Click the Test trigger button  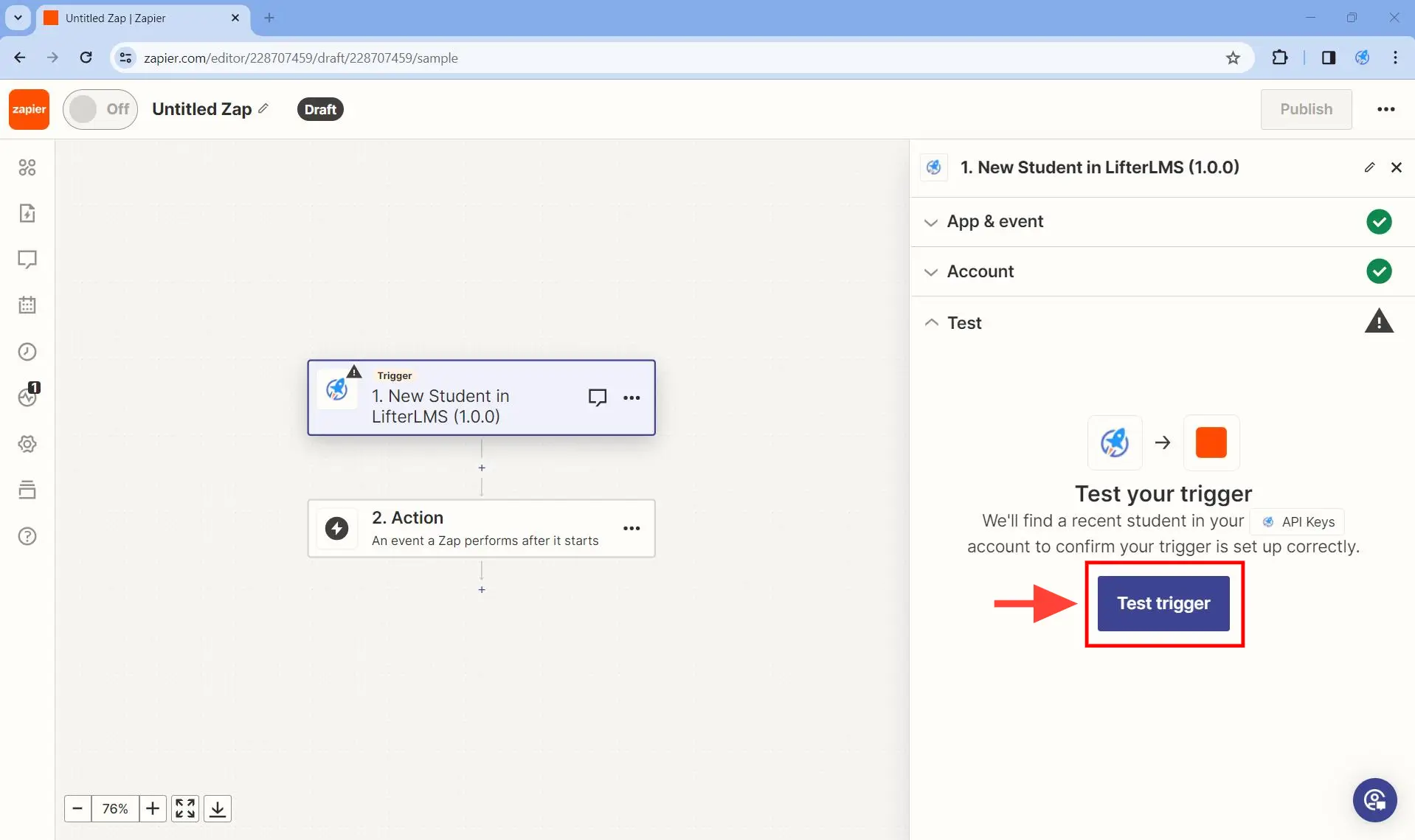[1163, 603]
